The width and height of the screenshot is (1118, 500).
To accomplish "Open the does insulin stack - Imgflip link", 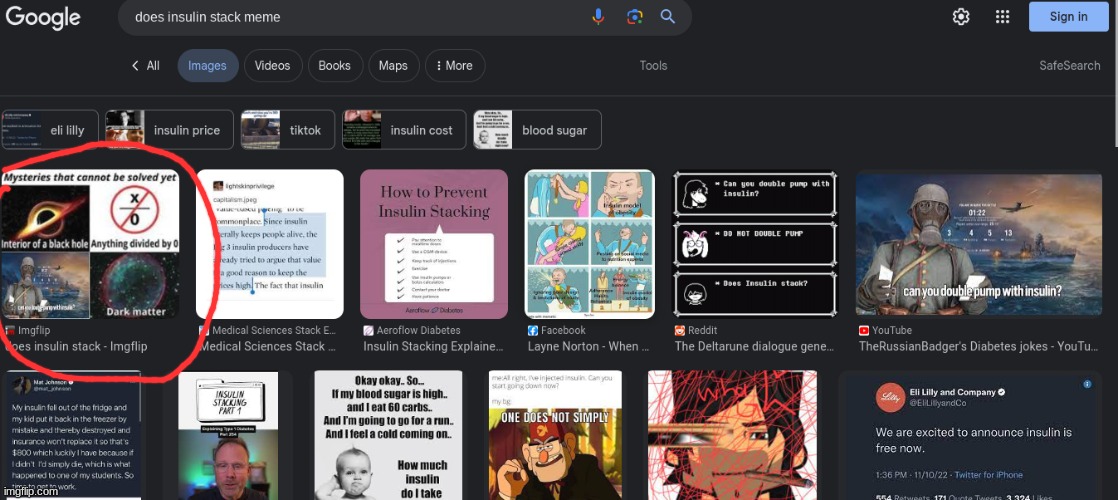I will [x=76, y=347].
